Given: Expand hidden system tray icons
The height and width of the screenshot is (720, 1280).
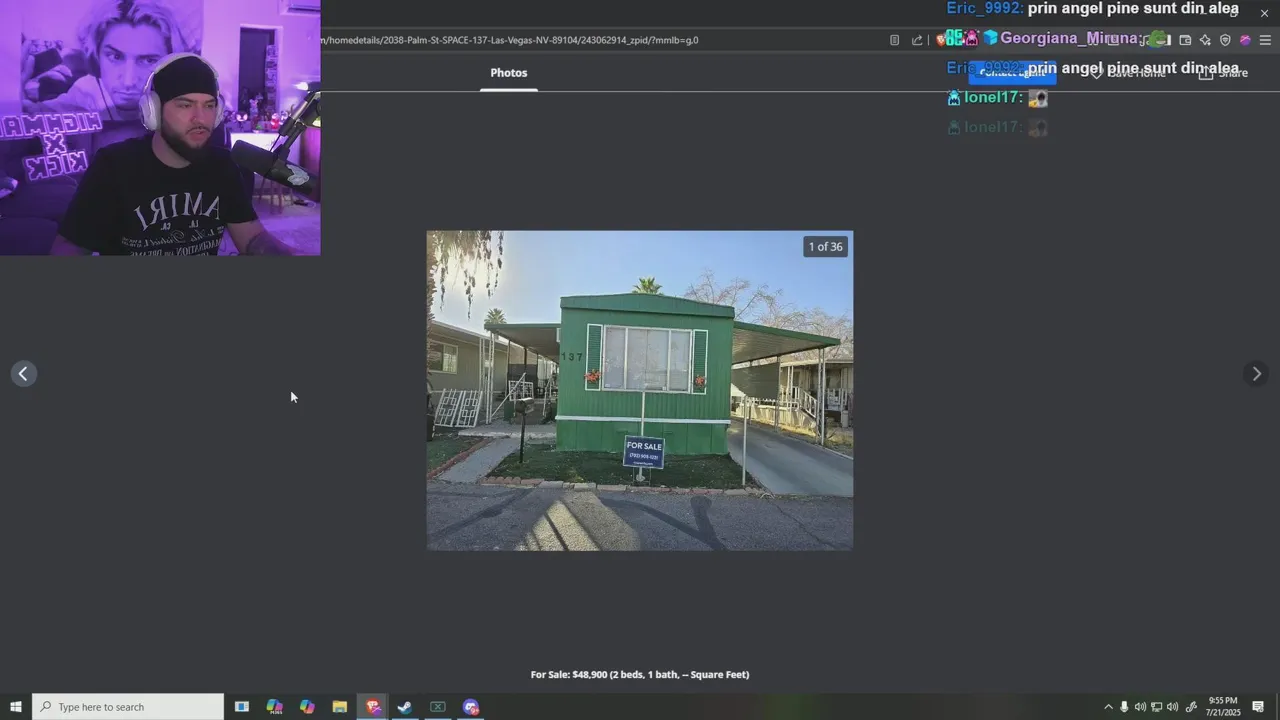Looking at the screenshot, I should 1108,707.
